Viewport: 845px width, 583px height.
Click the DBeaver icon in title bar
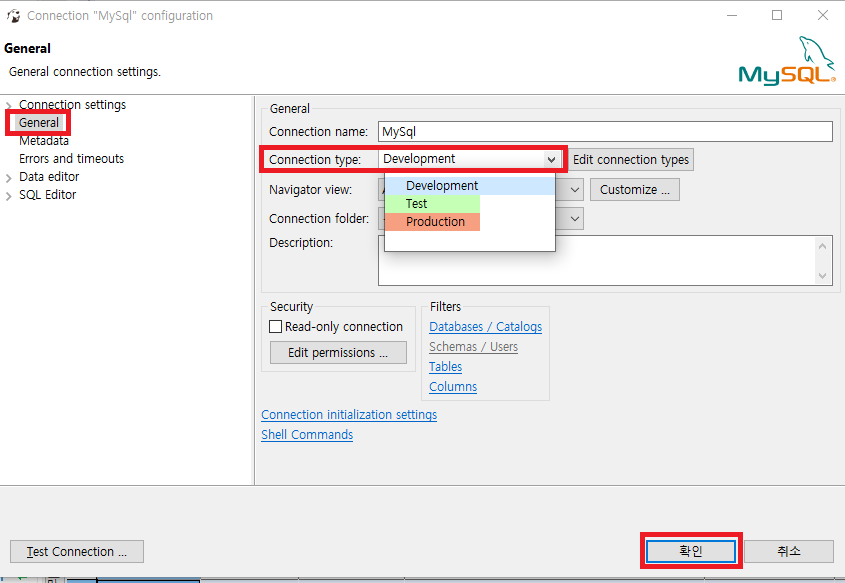point(13,16)
